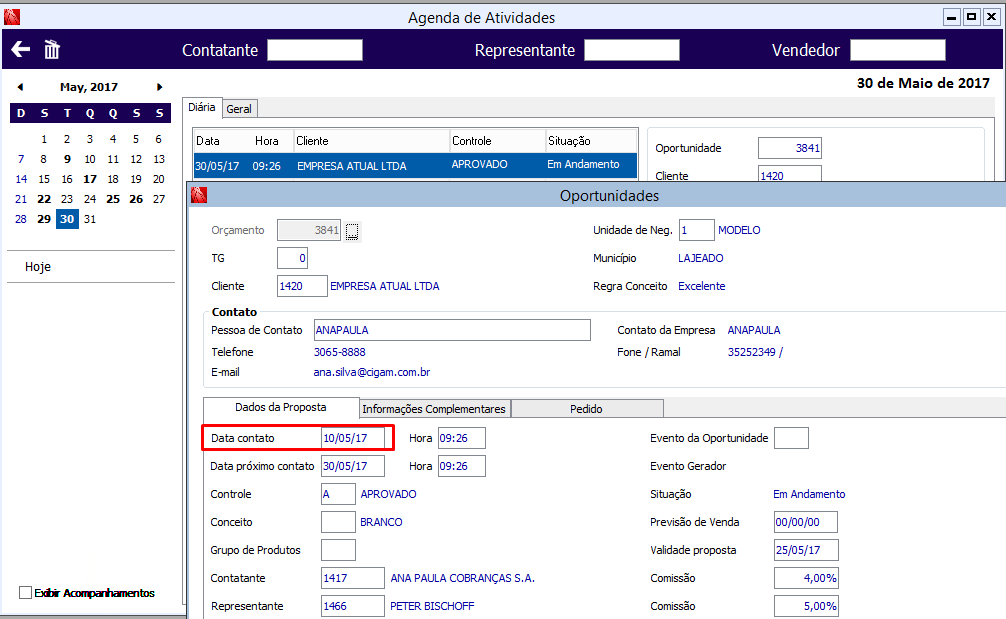Select day 29 in calendar
1006x619 pixels.
[x=44, y=219]
